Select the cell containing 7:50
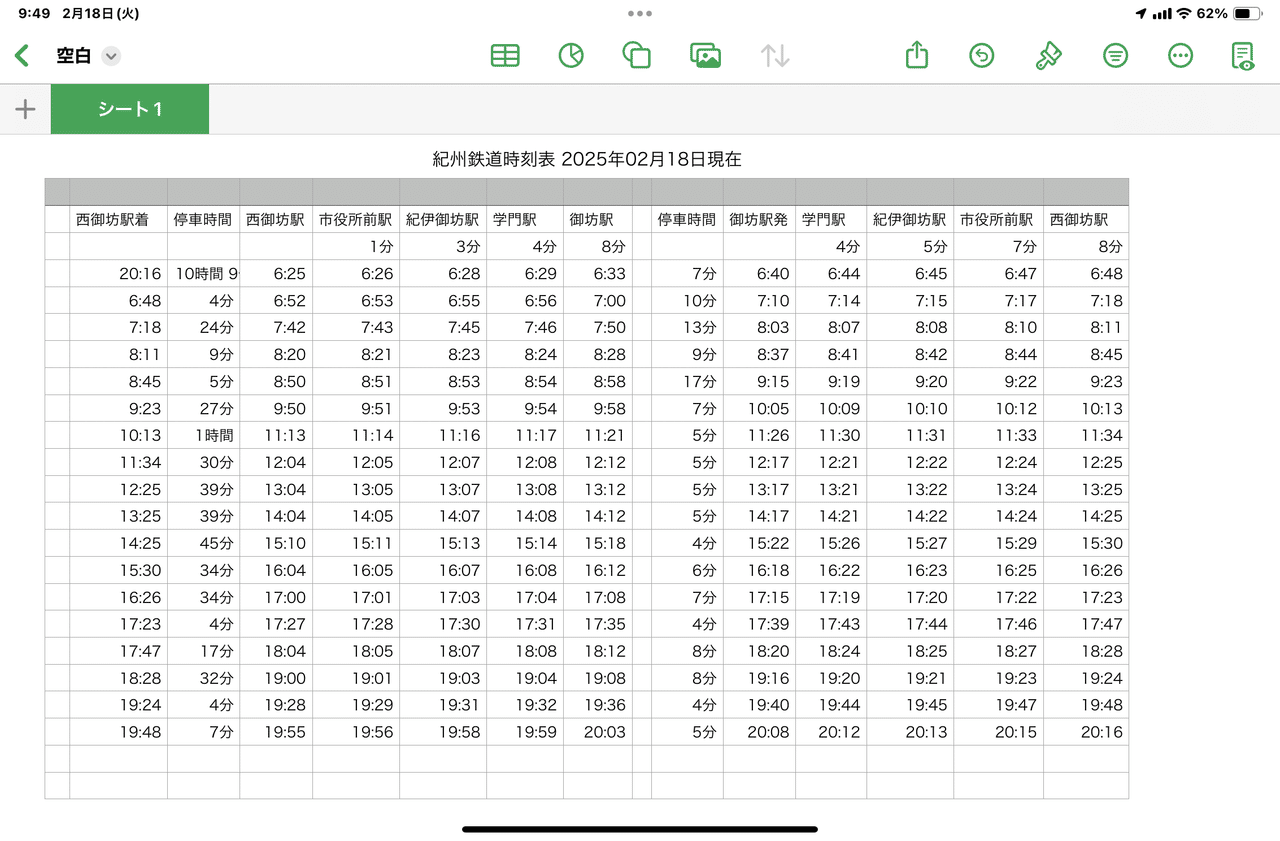The height and width of the screenshot is (841, 1280). [x=598, y=328]
